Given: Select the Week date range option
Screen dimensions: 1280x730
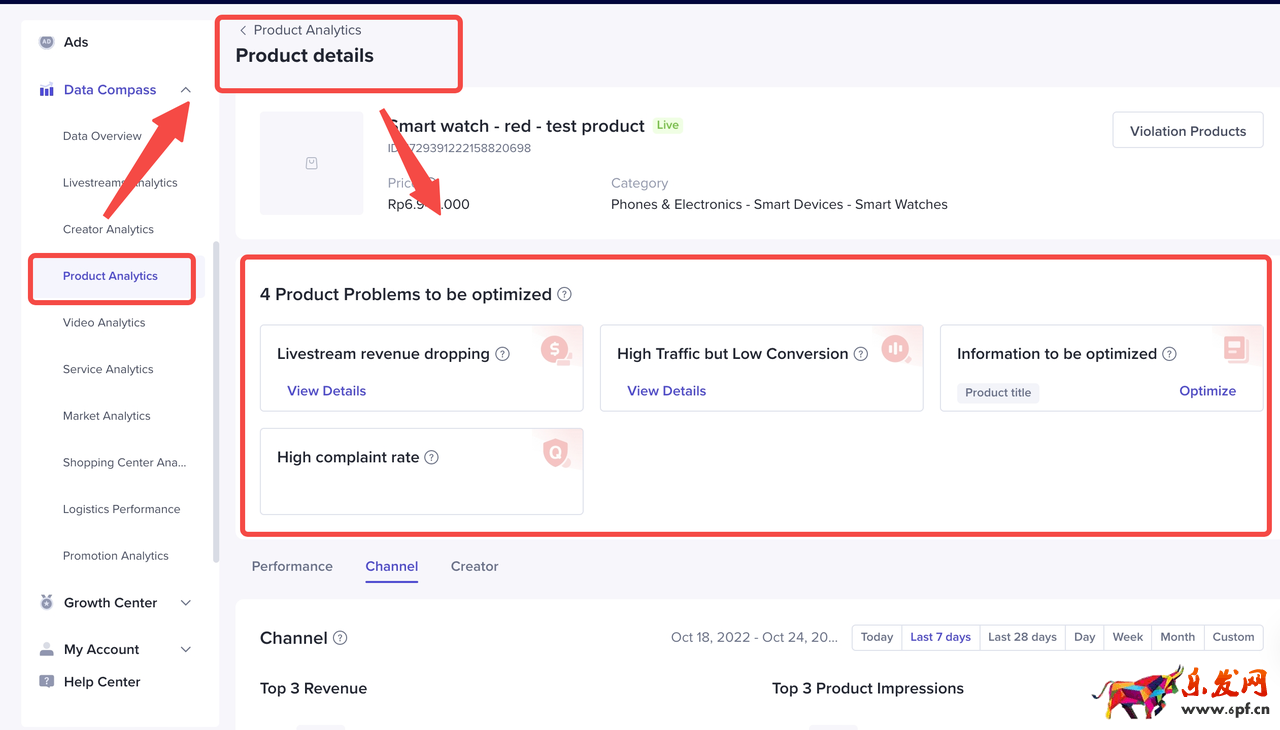Looking at the screenshot, I should point(1127,637).
